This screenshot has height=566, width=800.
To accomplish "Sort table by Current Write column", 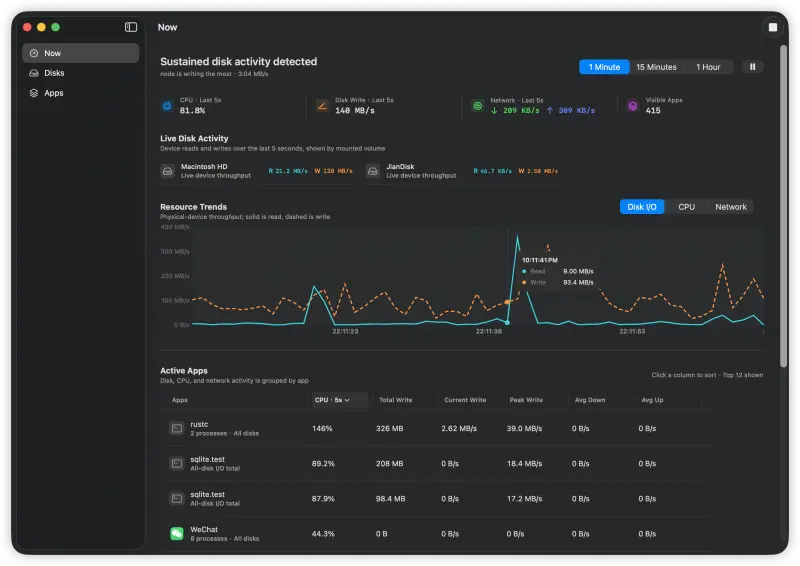I will tap(465, 400).
